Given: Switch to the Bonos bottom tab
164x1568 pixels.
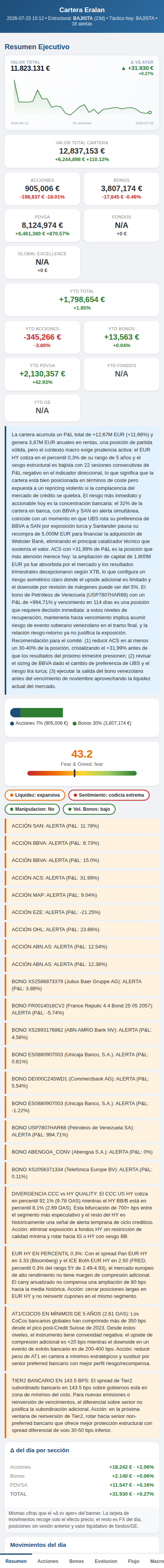Looking at the screenshot, I should [77, 1561].
